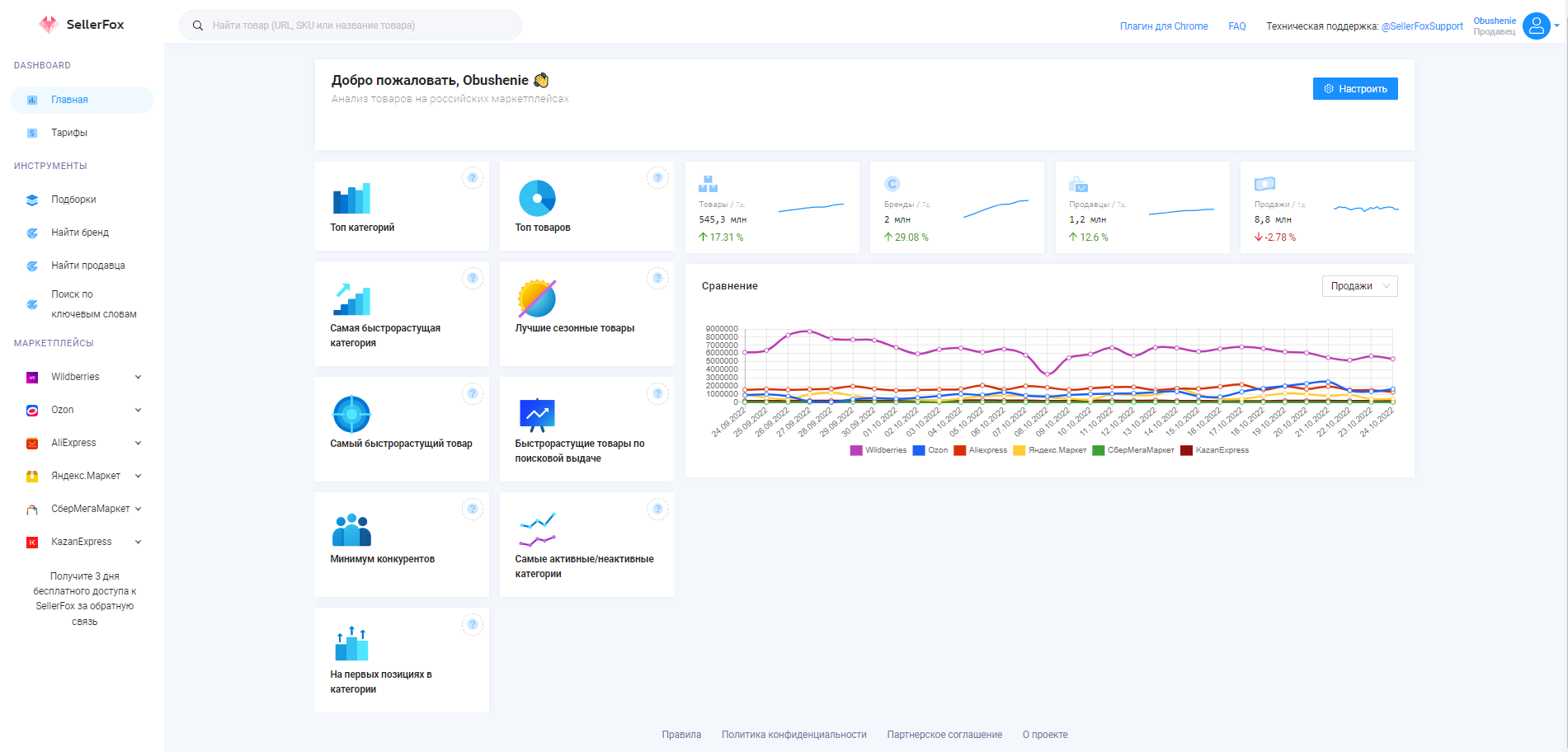Click help icon on Топ категорий card

(472, 177)
